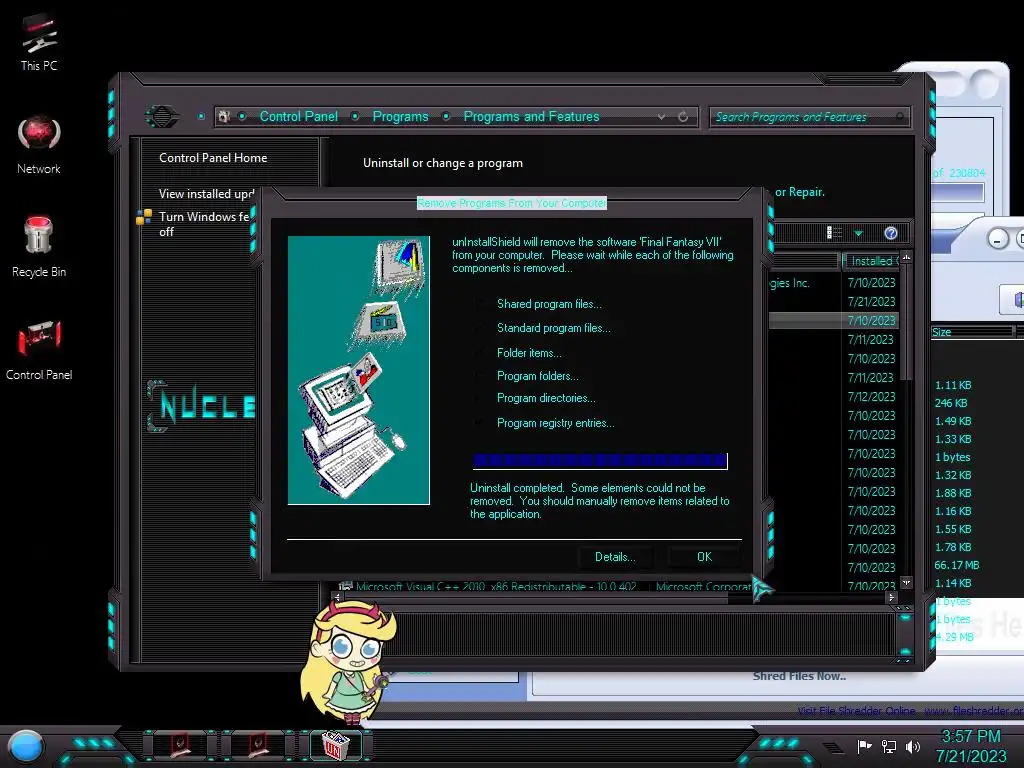Sort by the Installed On column header
1024x768 pixels.
[871, 261]
